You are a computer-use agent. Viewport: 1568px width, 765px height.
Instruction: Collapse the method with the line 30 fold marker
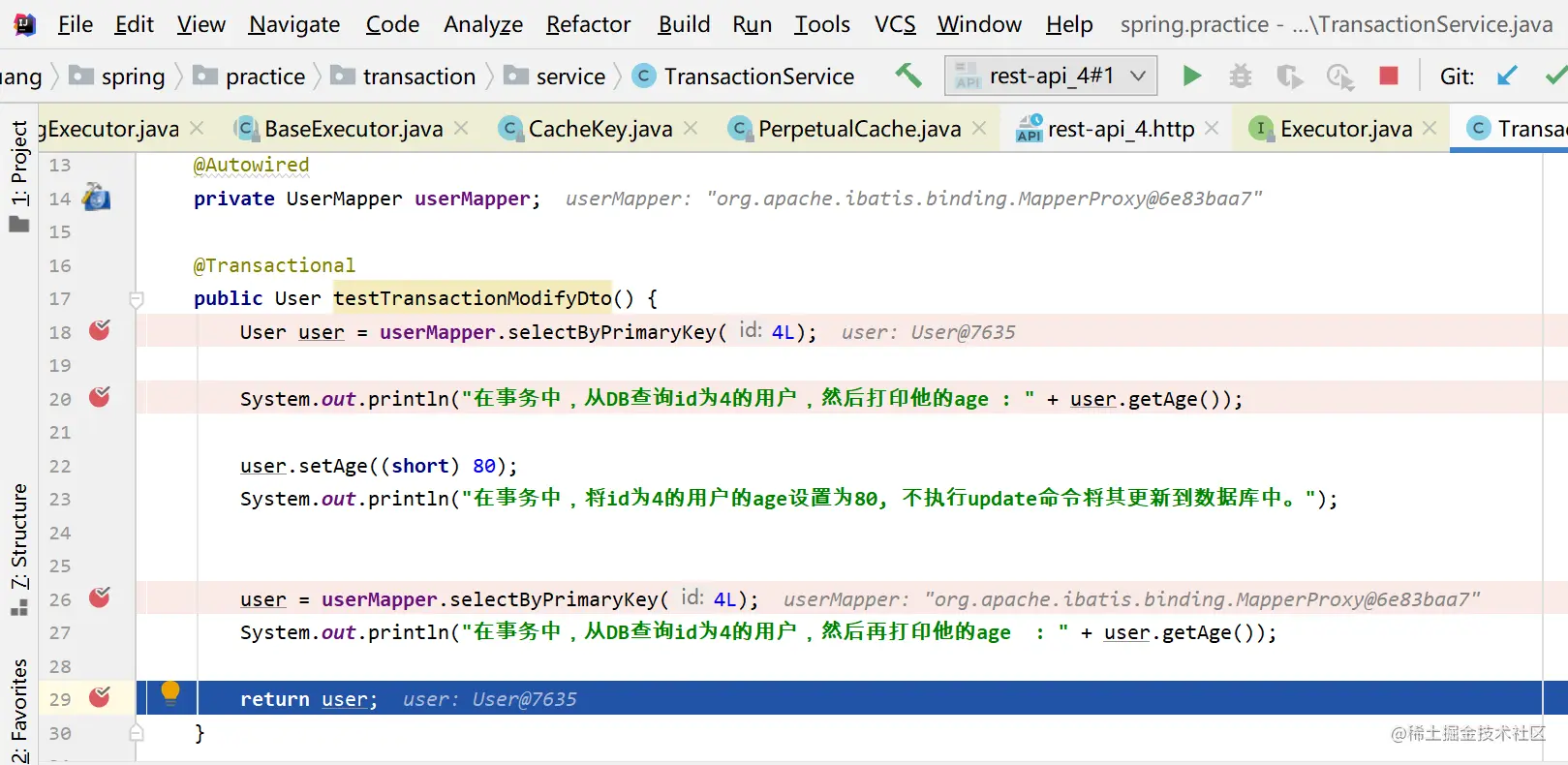coord(137,733)
